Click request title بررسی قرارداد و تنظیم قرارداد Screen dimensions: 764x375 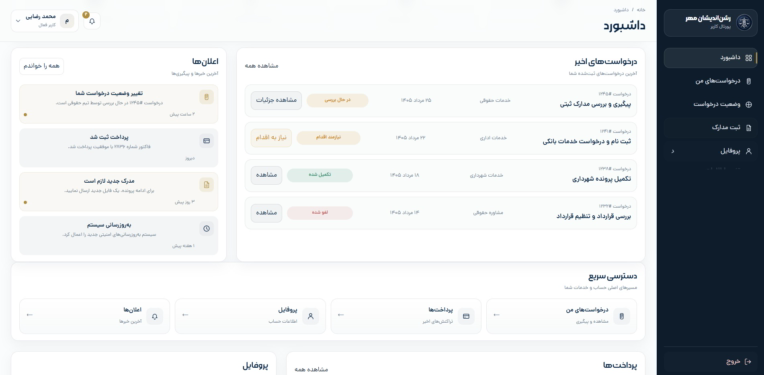pyautogui.click(x=593, y=216)
